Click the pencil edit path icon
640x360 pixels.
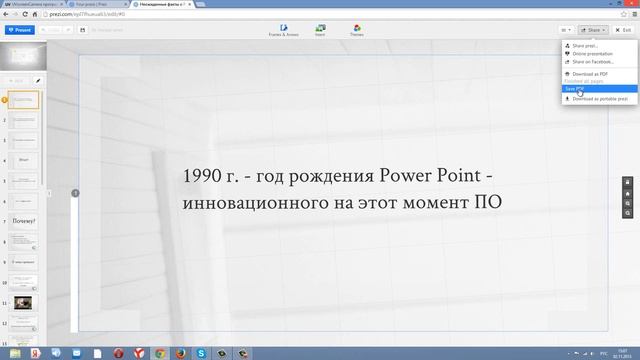[38, 81]
